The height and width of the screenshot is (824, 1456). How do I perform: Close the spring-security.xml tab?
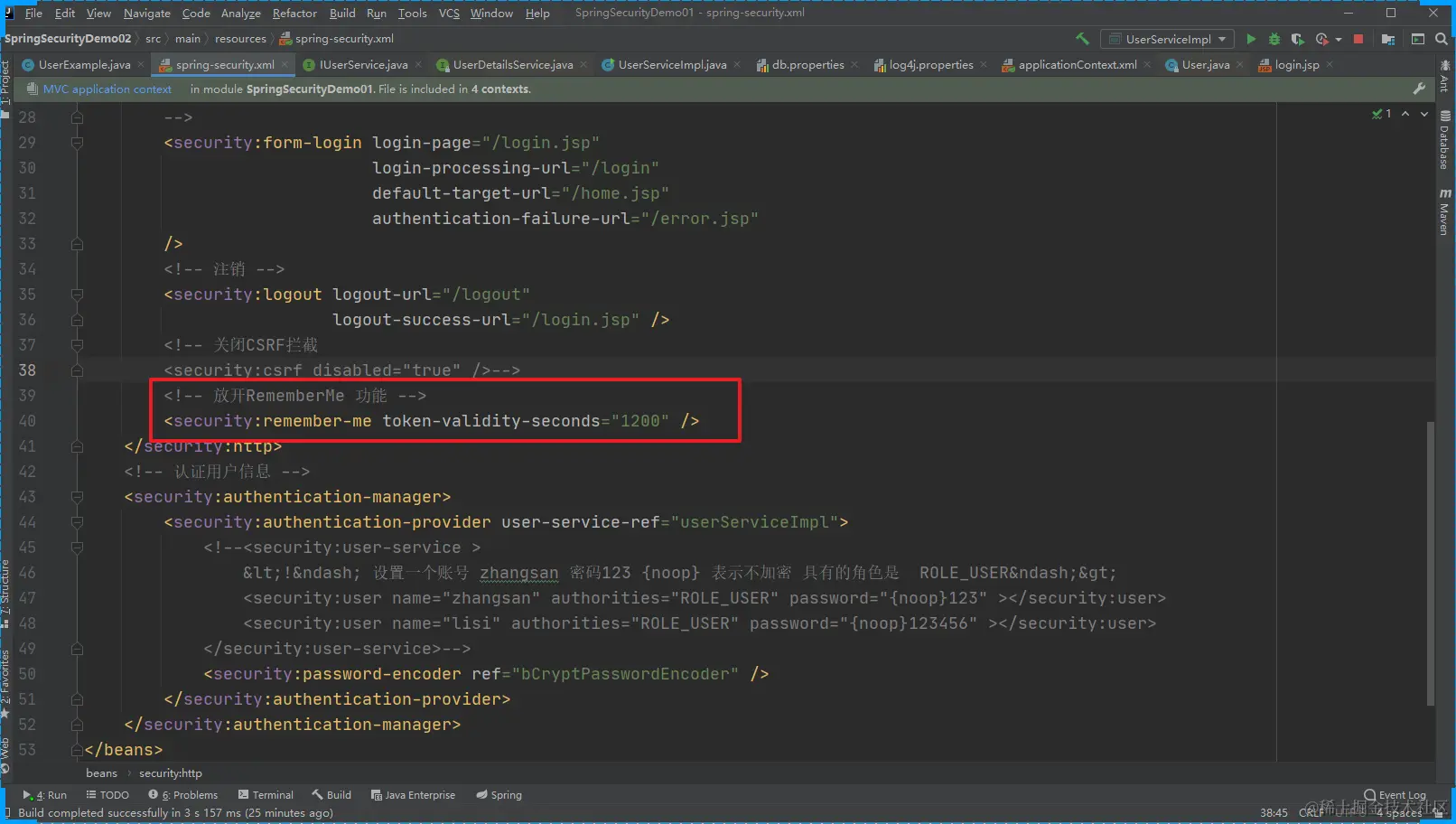[285, 64]
